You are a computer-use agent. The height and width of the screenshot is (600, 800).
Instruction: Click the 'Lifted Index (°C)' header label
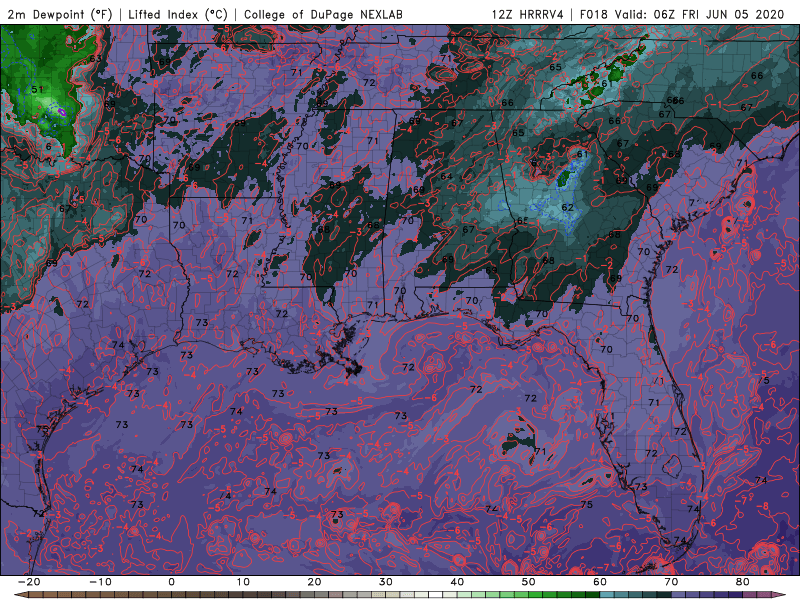178,14
